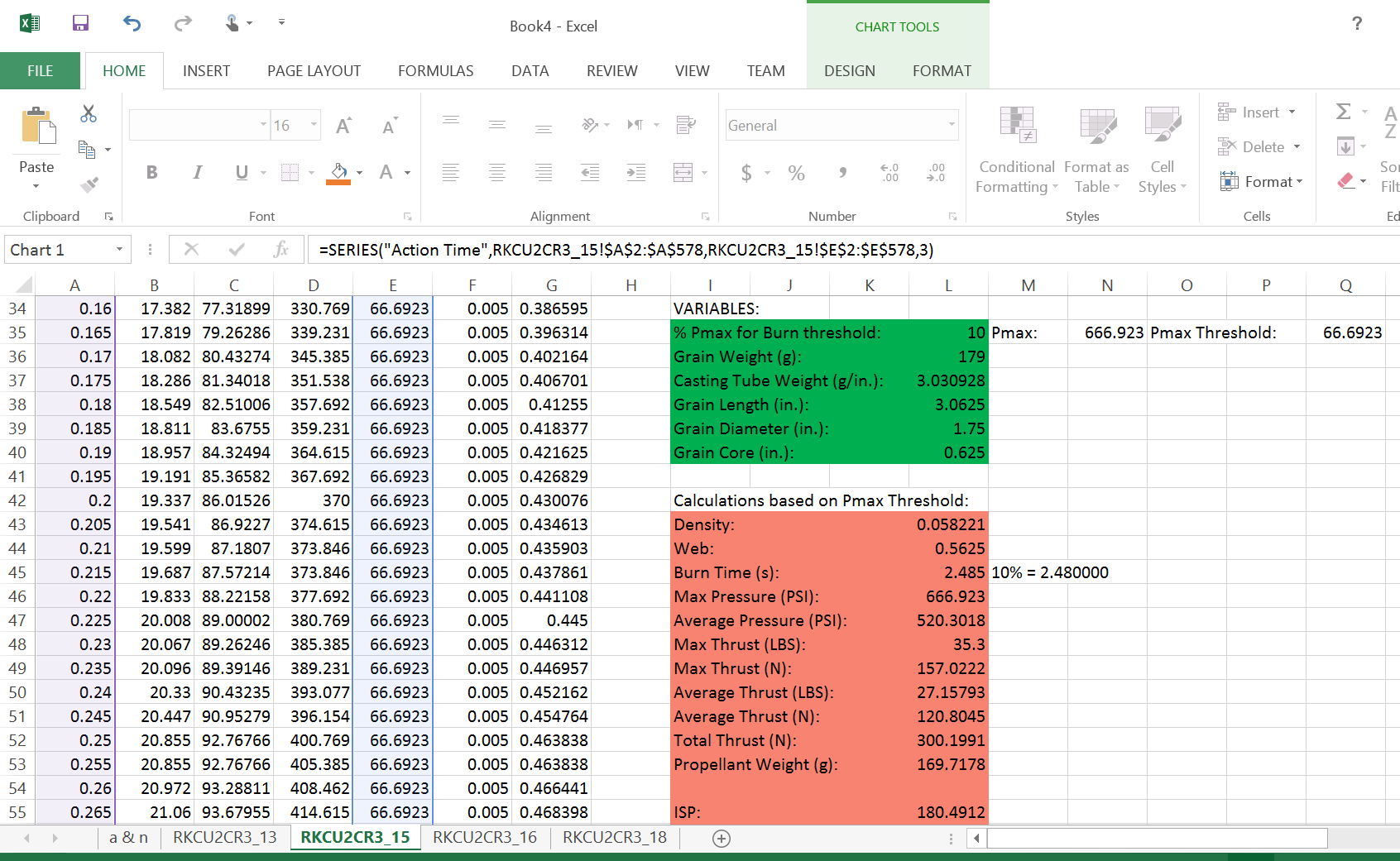The image size is (1400, 861).
Task: Open the font size dropdown
Action: (x=313, y=124)
